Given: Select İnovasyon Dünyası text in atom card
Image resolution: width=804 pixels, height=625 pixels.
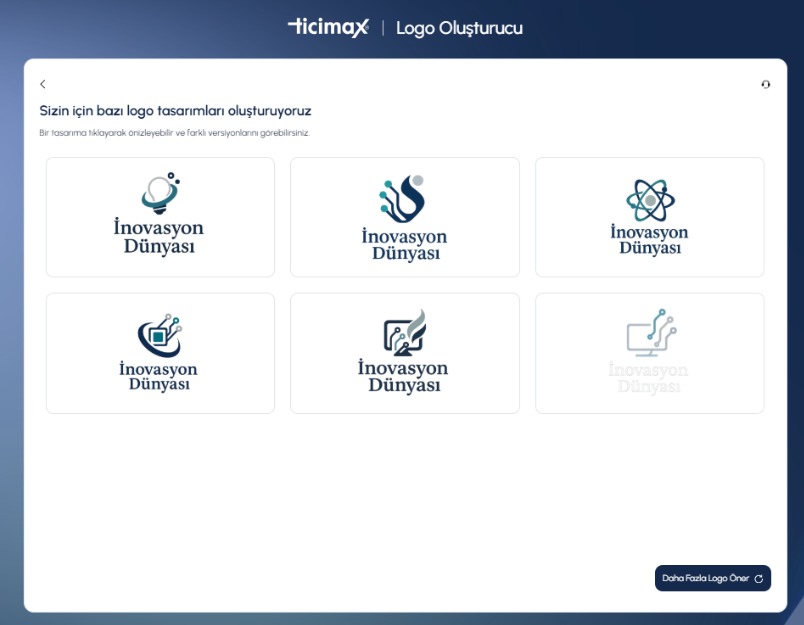Looking at the screenshot, I should pos(649,240).
